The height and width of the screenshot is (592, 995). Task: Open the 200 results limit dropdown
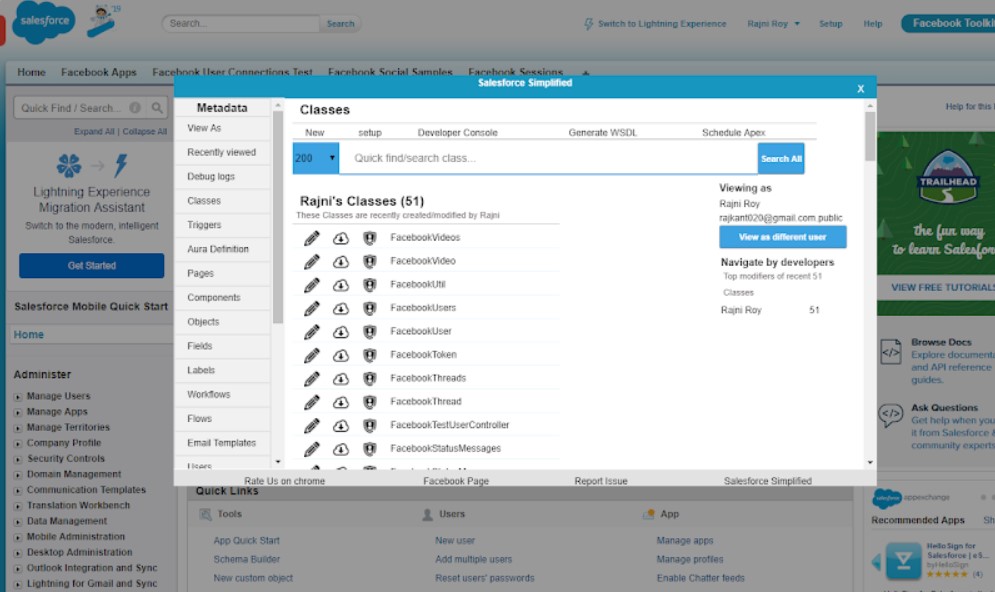tap(315, 158)
